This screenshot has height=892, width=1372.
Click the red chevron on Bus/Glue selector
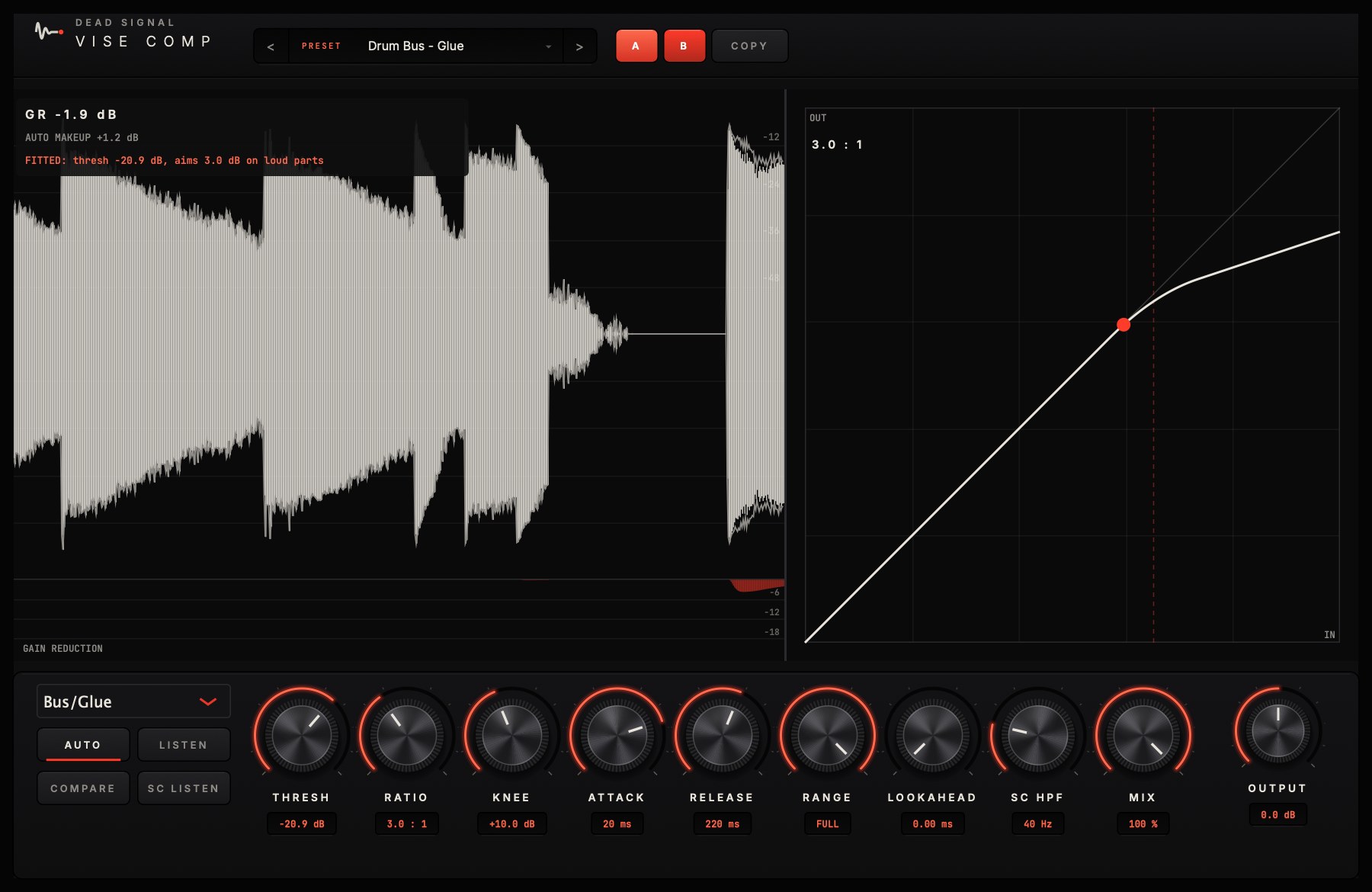coord(208,701)
